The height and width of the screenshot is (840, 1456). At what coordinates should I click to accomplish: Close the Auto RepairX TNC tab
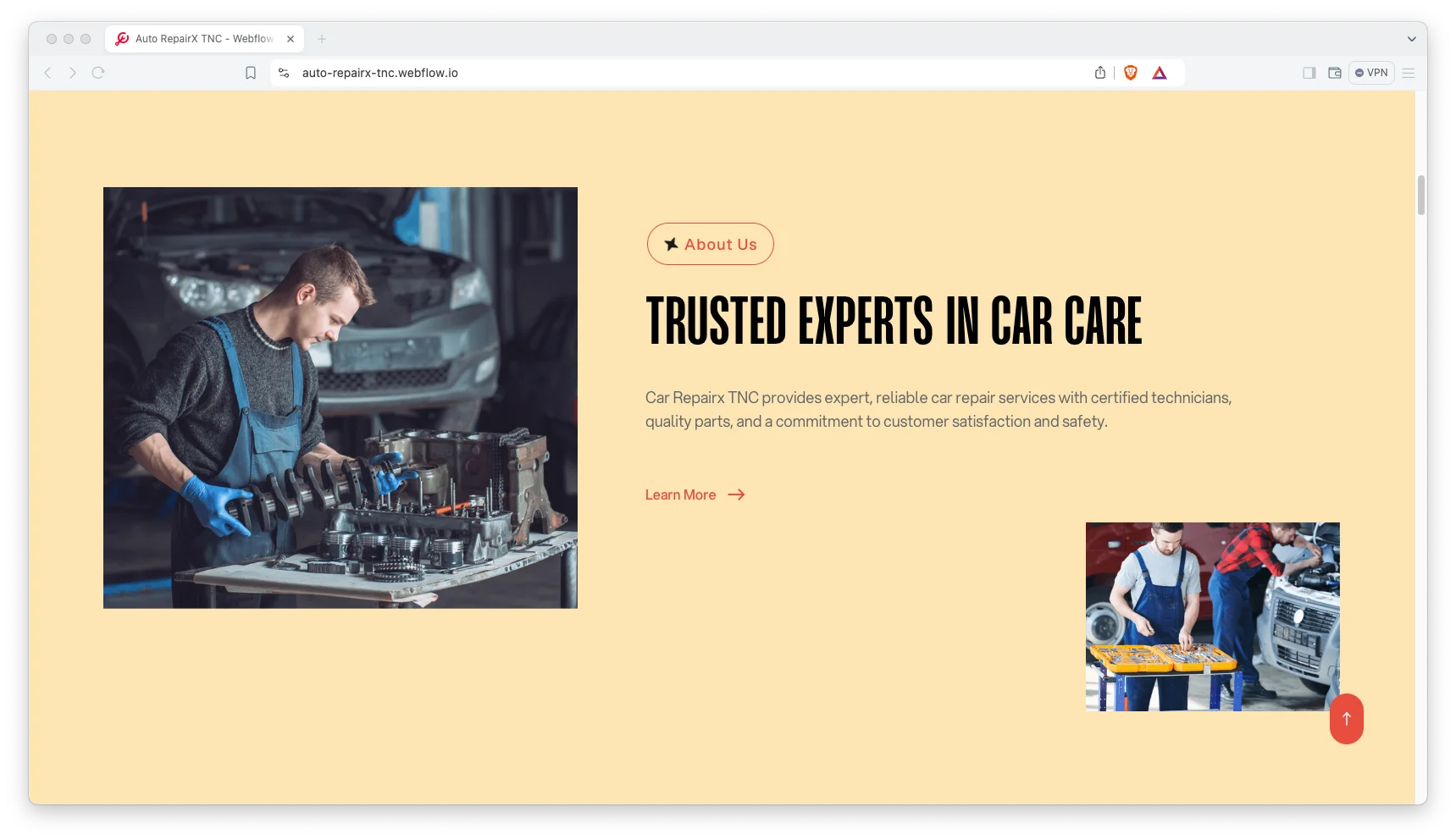pyautogui.click(x=291, y=39)
